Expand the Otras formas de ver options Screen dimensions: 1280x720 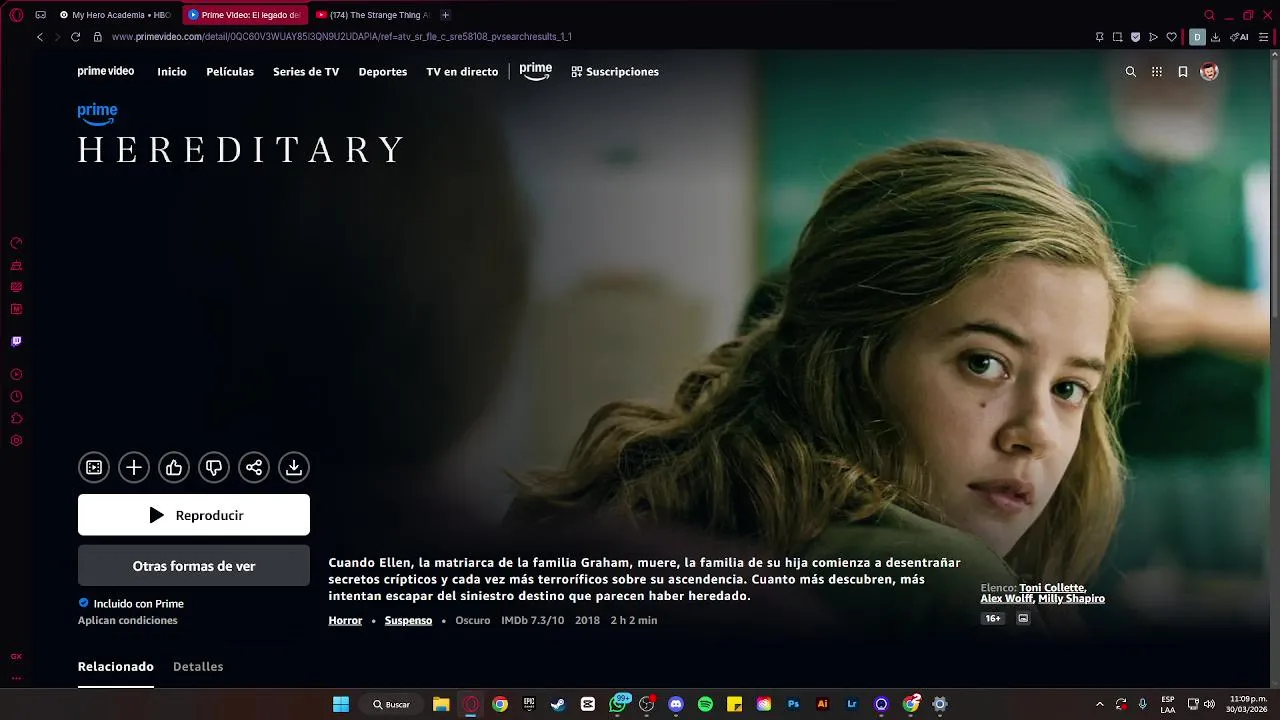[194, 566]
